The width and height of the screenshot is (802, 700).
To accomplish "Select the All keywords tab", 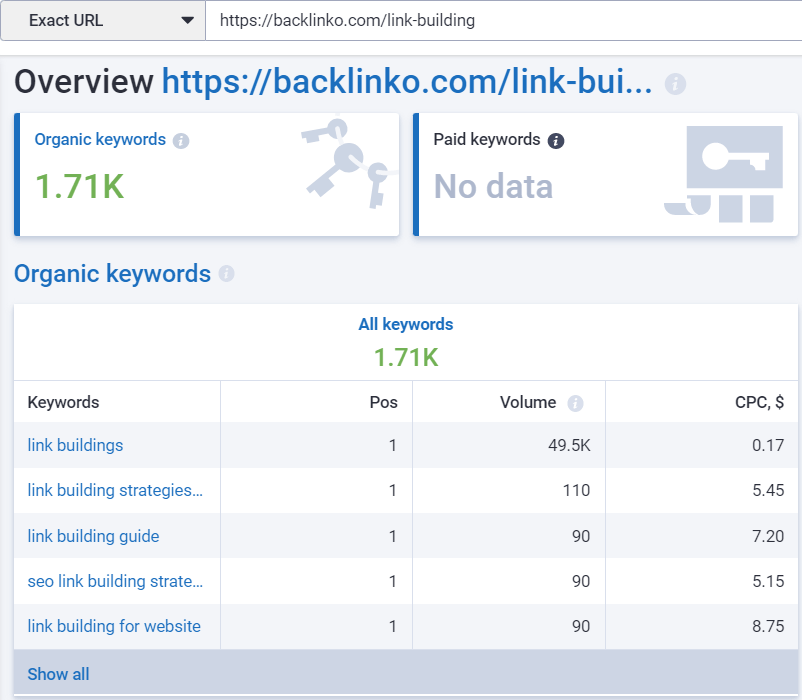I will [x=405, y=325].
